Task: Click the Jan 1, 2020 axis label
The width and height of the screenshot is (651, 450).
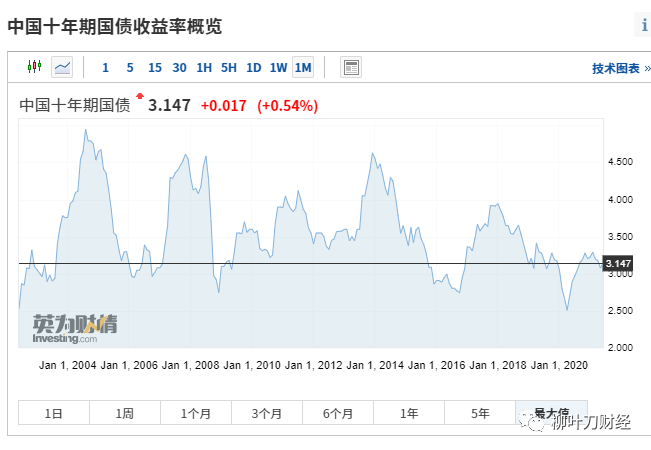Action: [x=559, y=365]
